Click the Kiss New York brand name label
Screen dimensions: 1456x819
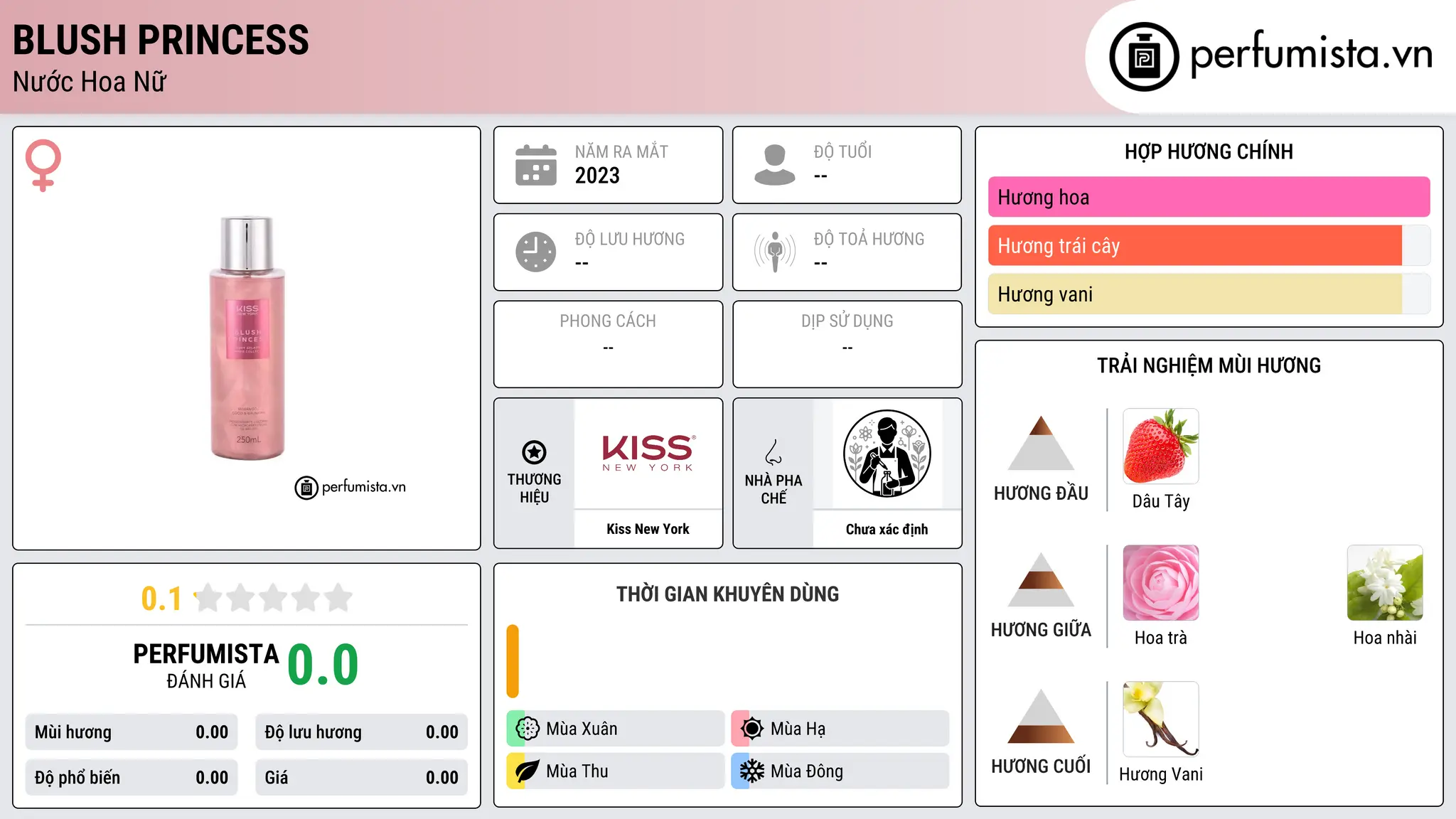(x=648, y=529)
